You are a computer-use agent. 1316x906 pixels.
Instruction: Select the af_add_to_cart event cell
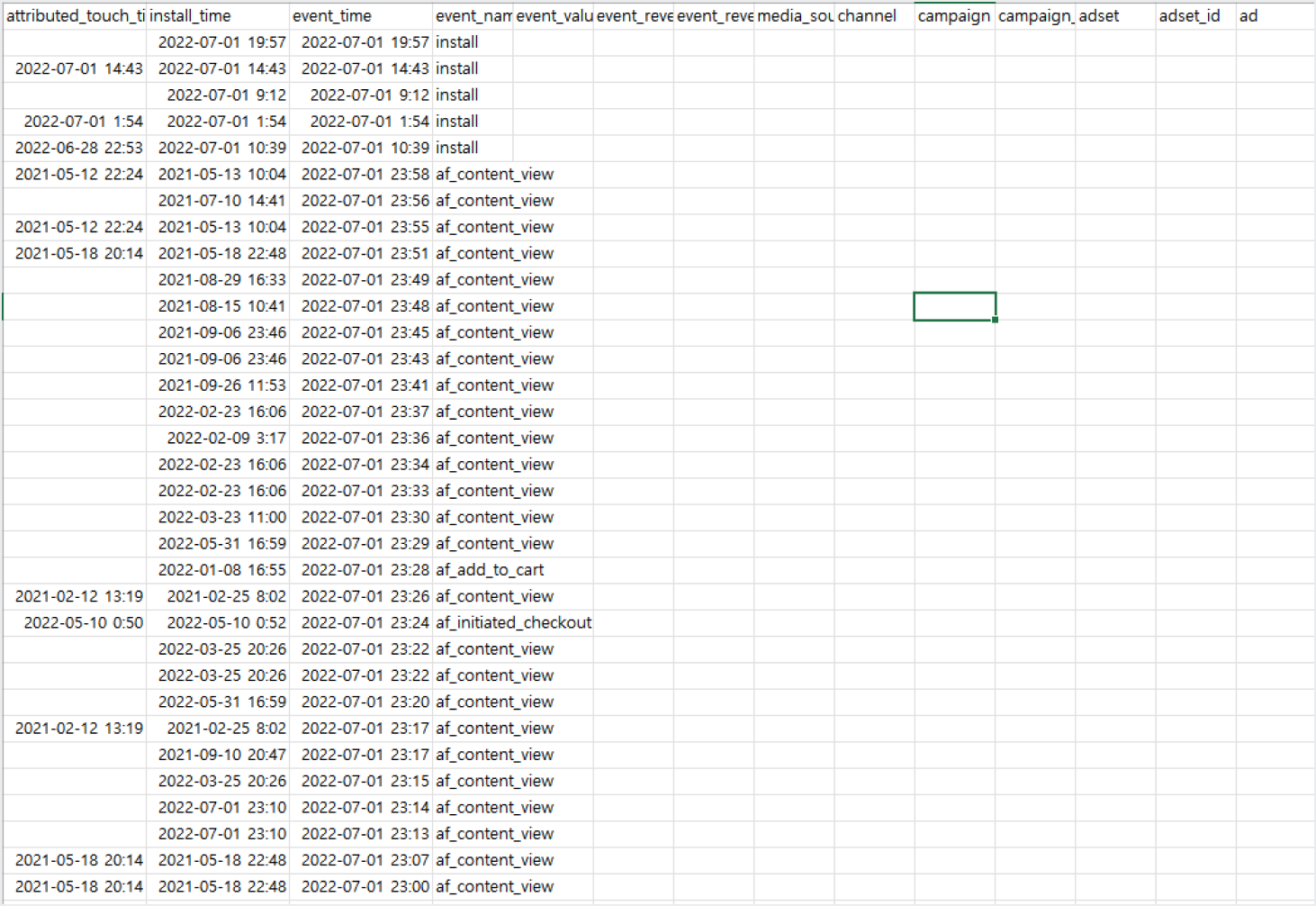coord(490,570)
